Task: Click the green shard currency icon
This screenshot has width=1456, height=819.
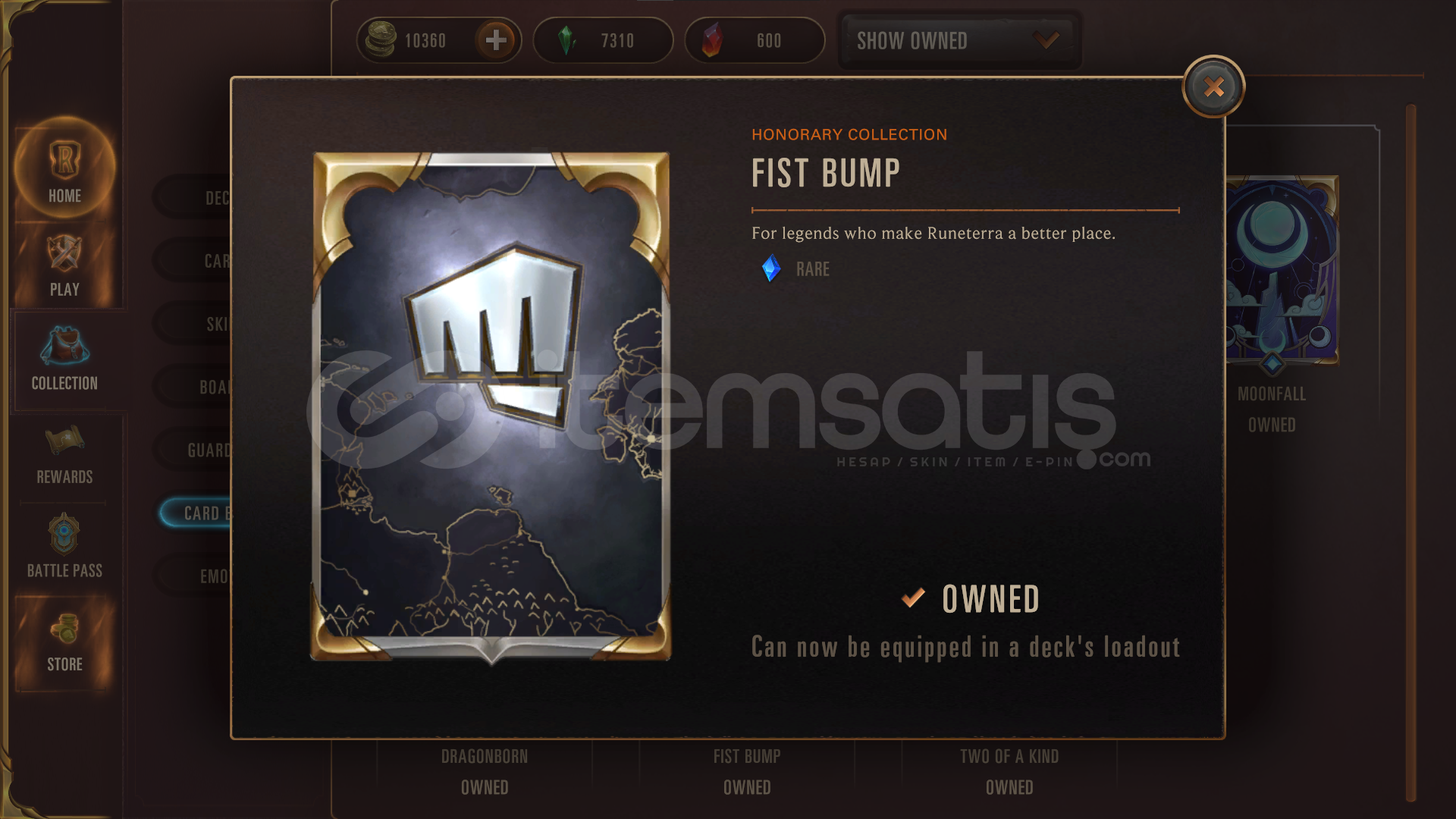Action: (x=566, y=40)
